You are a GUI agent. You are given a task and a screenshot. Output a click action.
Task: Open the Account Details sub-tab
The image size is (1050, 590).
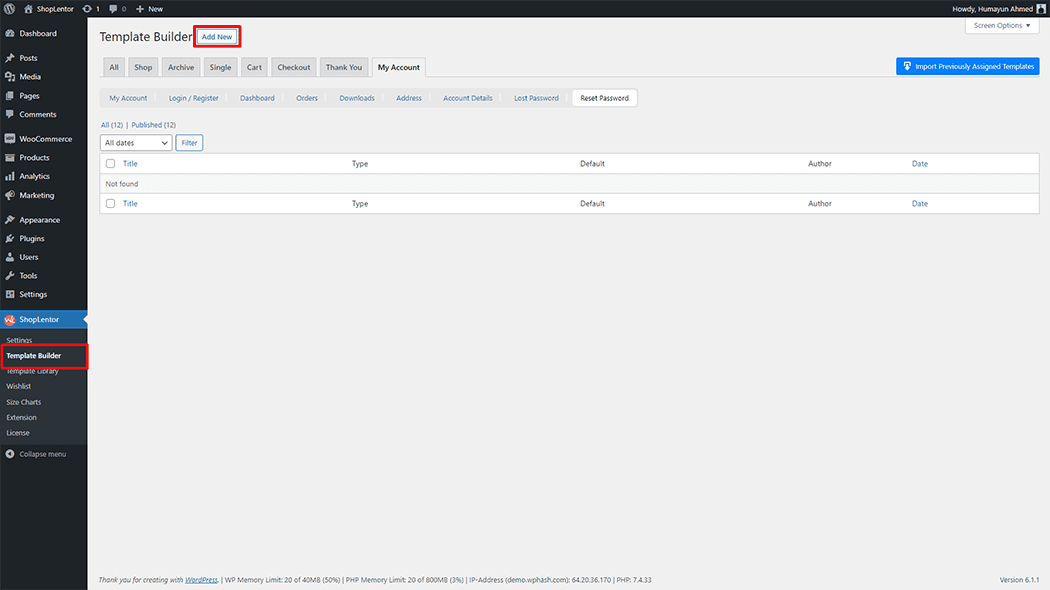tap(467, 98)
